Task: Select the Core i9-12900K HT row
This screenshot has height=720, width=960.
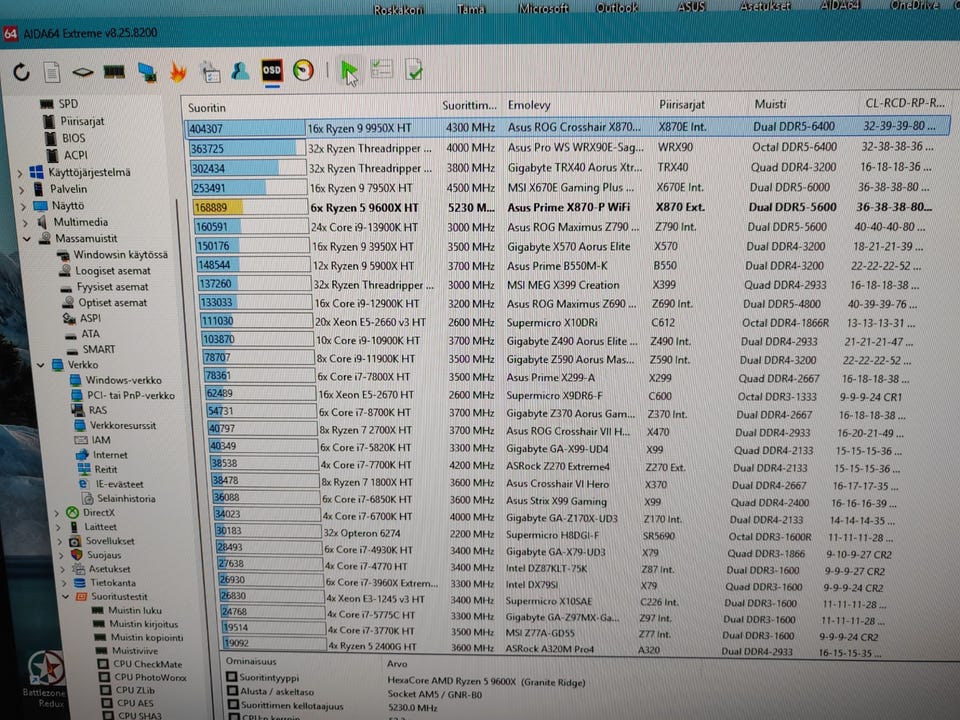Action: tap(560, 304)
